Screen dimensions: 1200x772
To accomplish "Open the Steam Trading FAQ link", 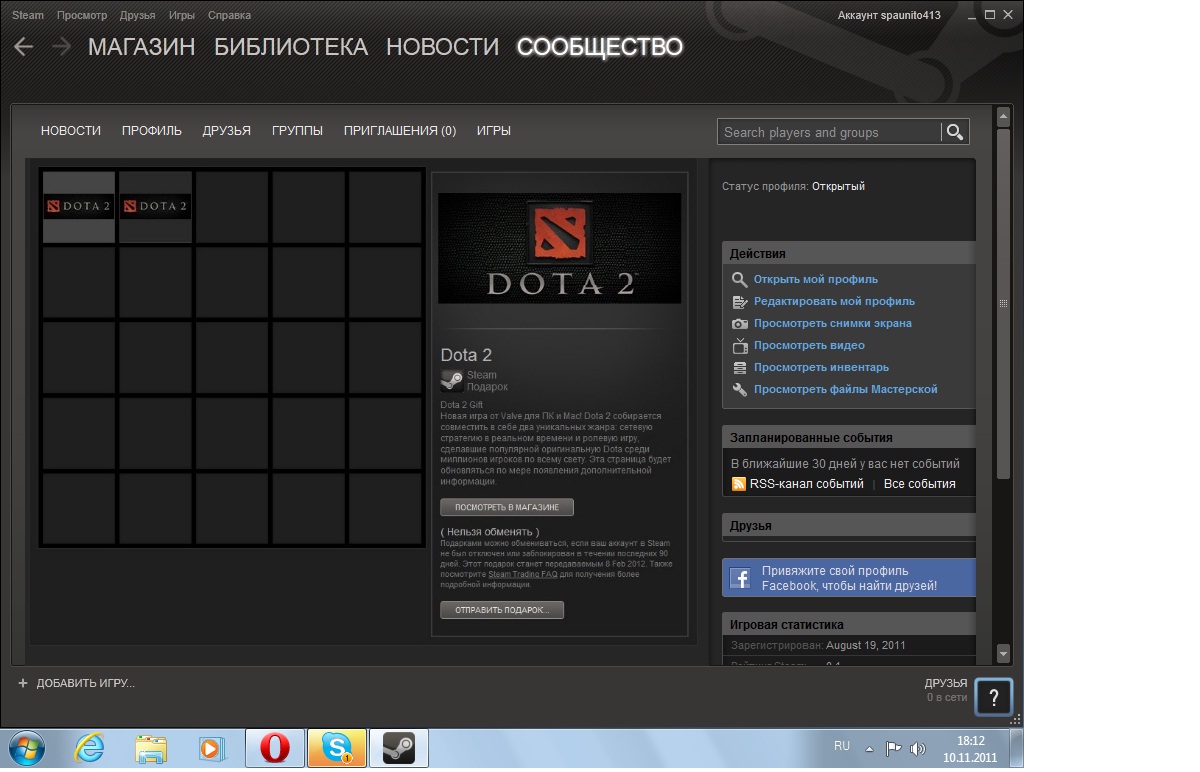I will tap(521, 575).
